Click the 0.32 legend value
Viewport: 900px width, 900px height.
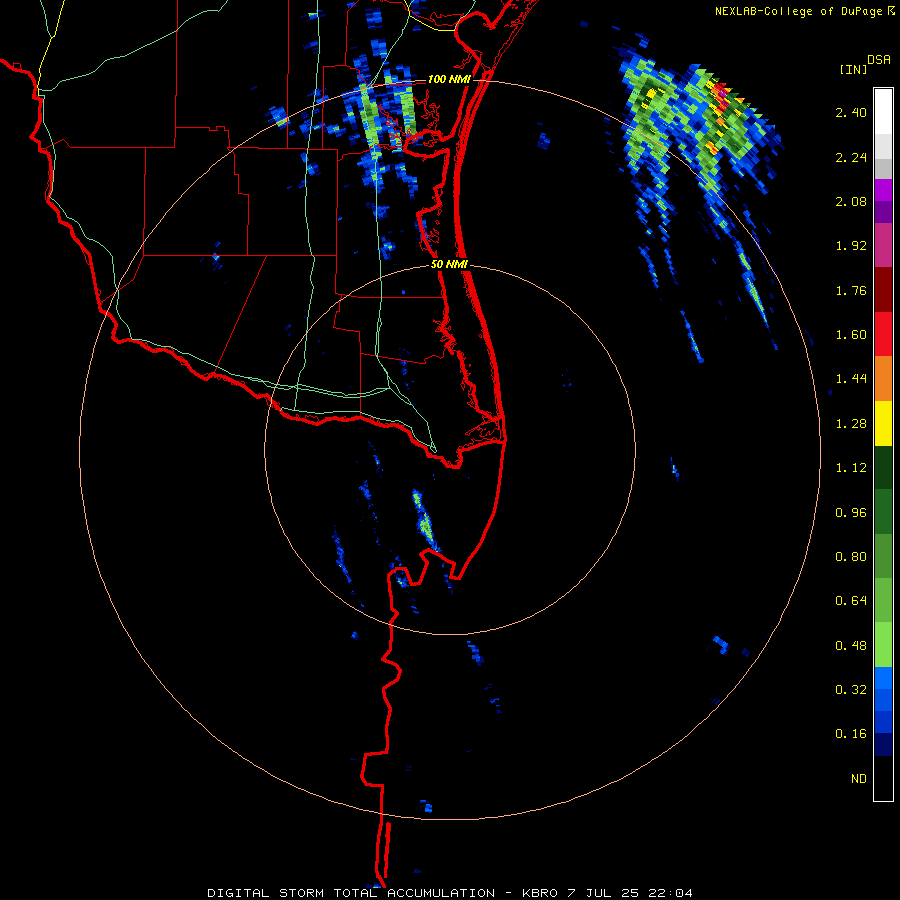(851, 690)
